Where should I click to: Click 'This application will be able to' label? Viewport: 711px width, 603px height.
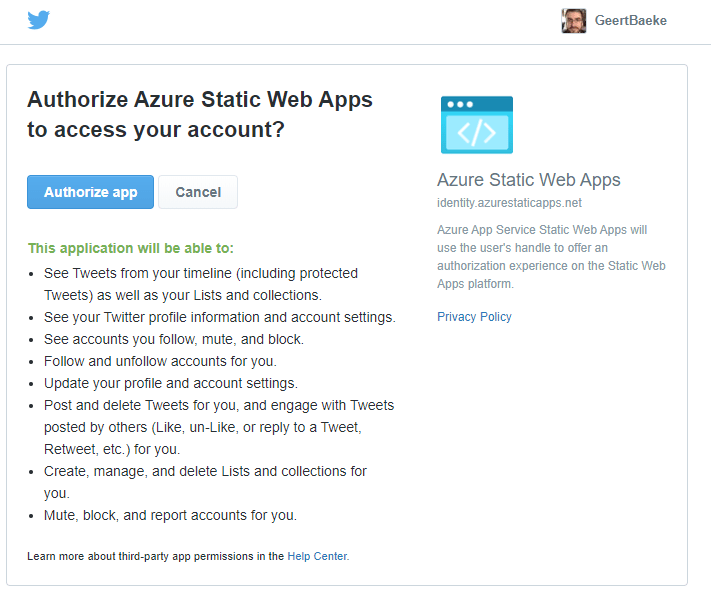coord(131,248)
